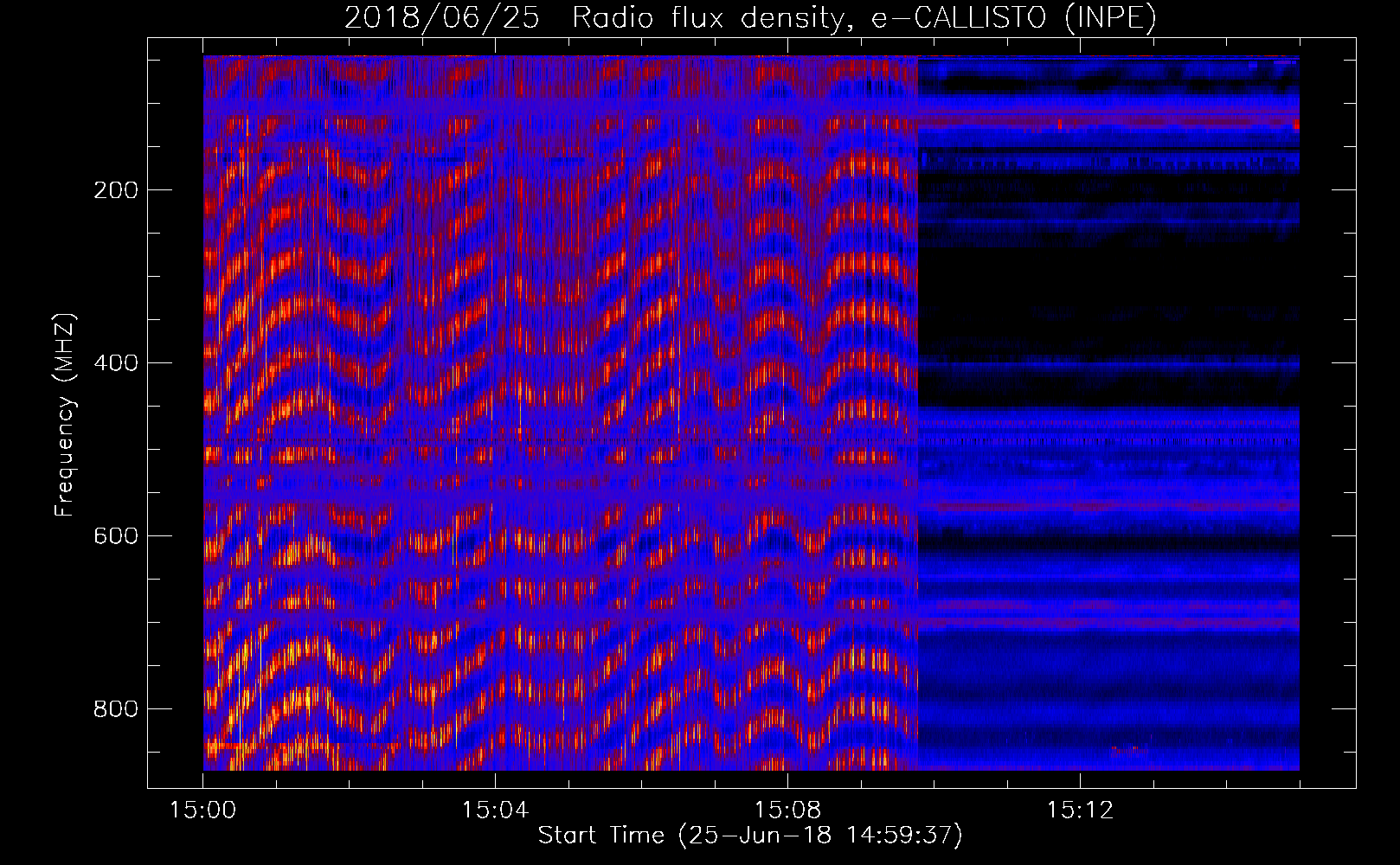Image resolution: width=1400 pixels, height=865 pixels.
Task: Click the 800 frequency tick label
Action: (115, 709)
